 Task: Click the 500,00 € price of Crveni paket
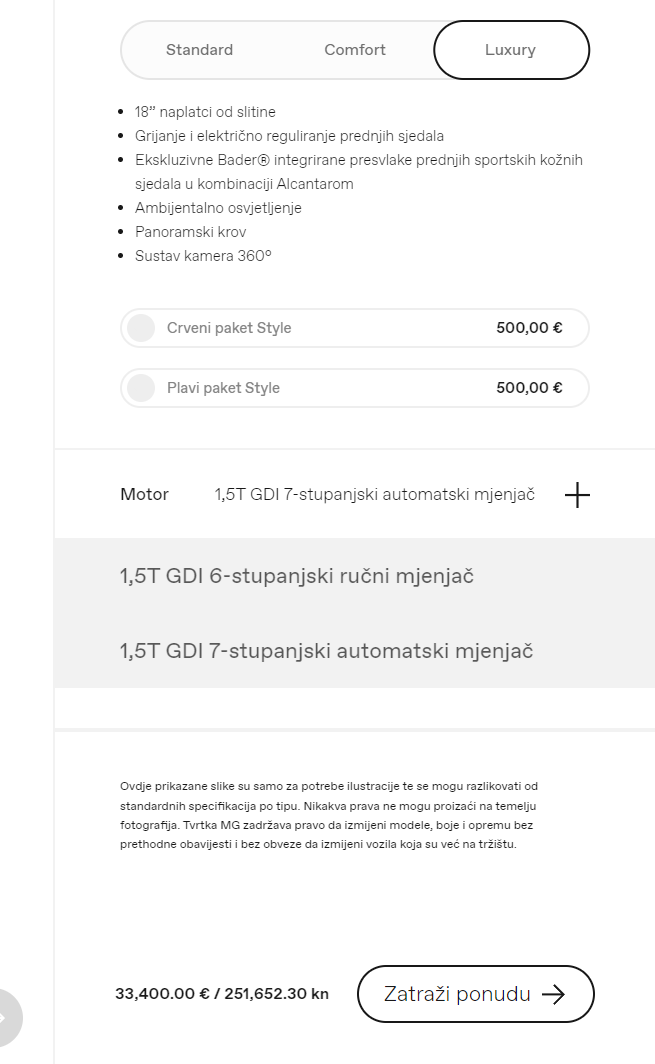point(529,328)
